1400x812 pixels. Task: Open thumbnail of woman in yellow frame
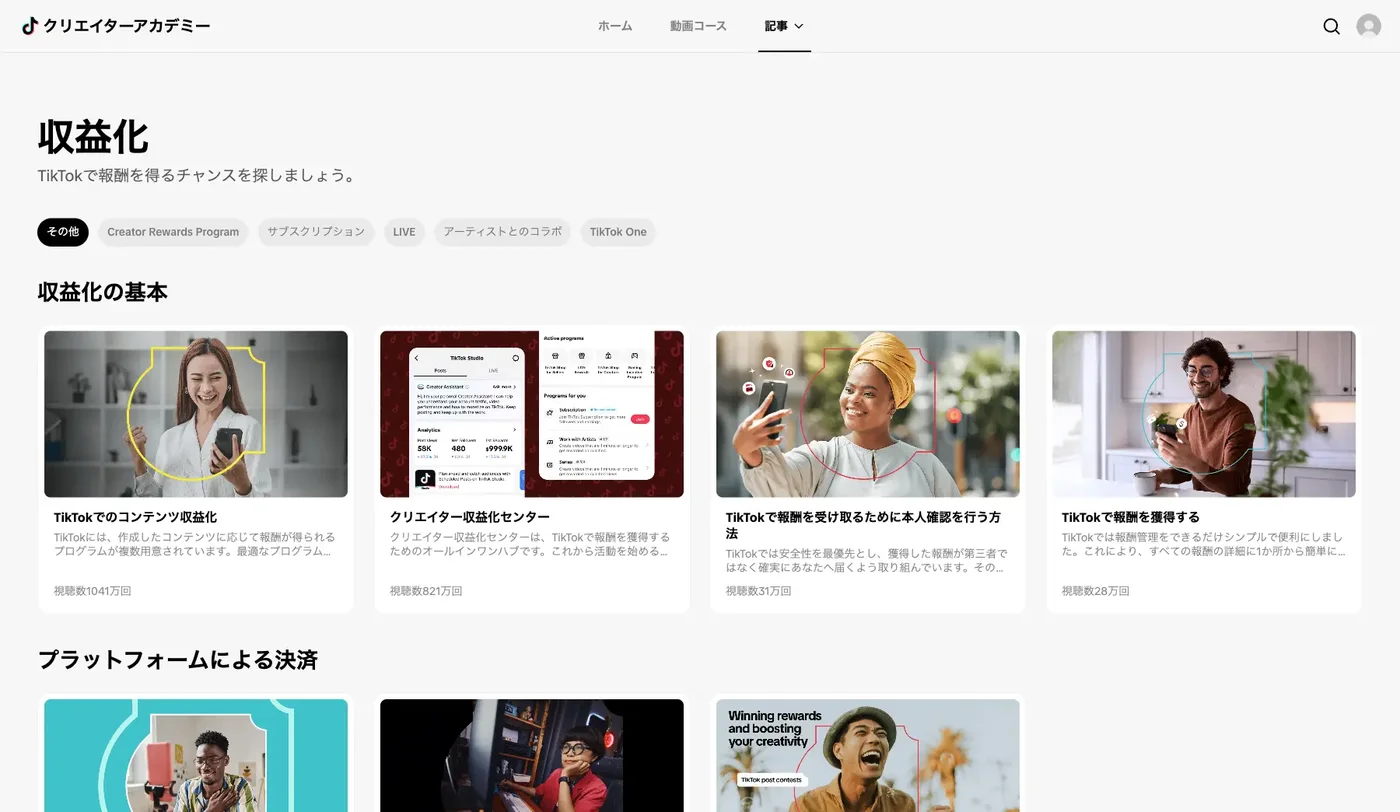pos(196,414)
